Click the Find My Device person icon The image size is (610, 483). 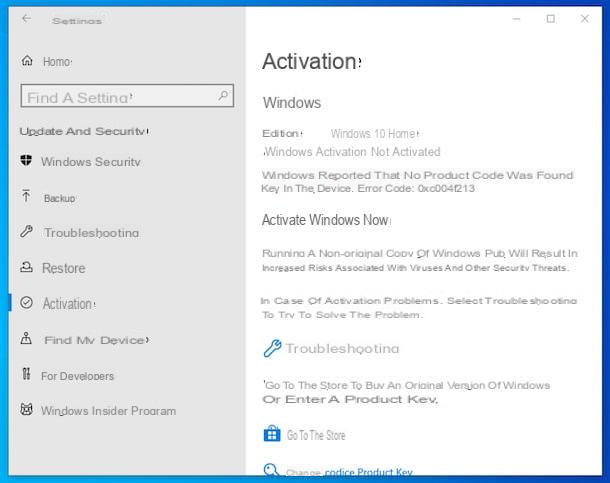pyautogui.click(x=26, y=338)
